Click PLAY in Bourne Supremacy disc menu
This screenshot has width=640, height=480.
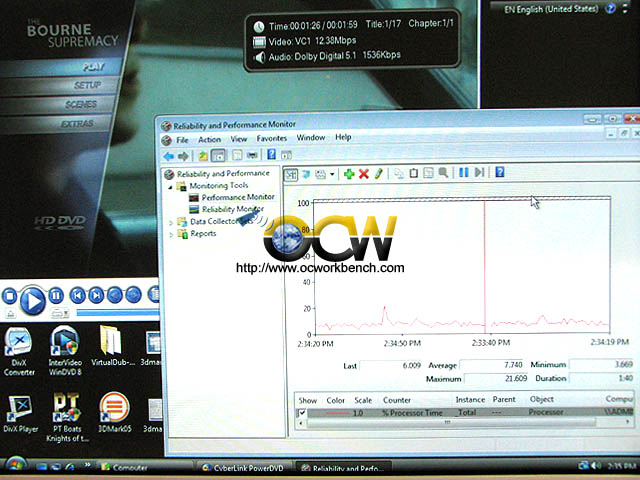tap(93, 67)
